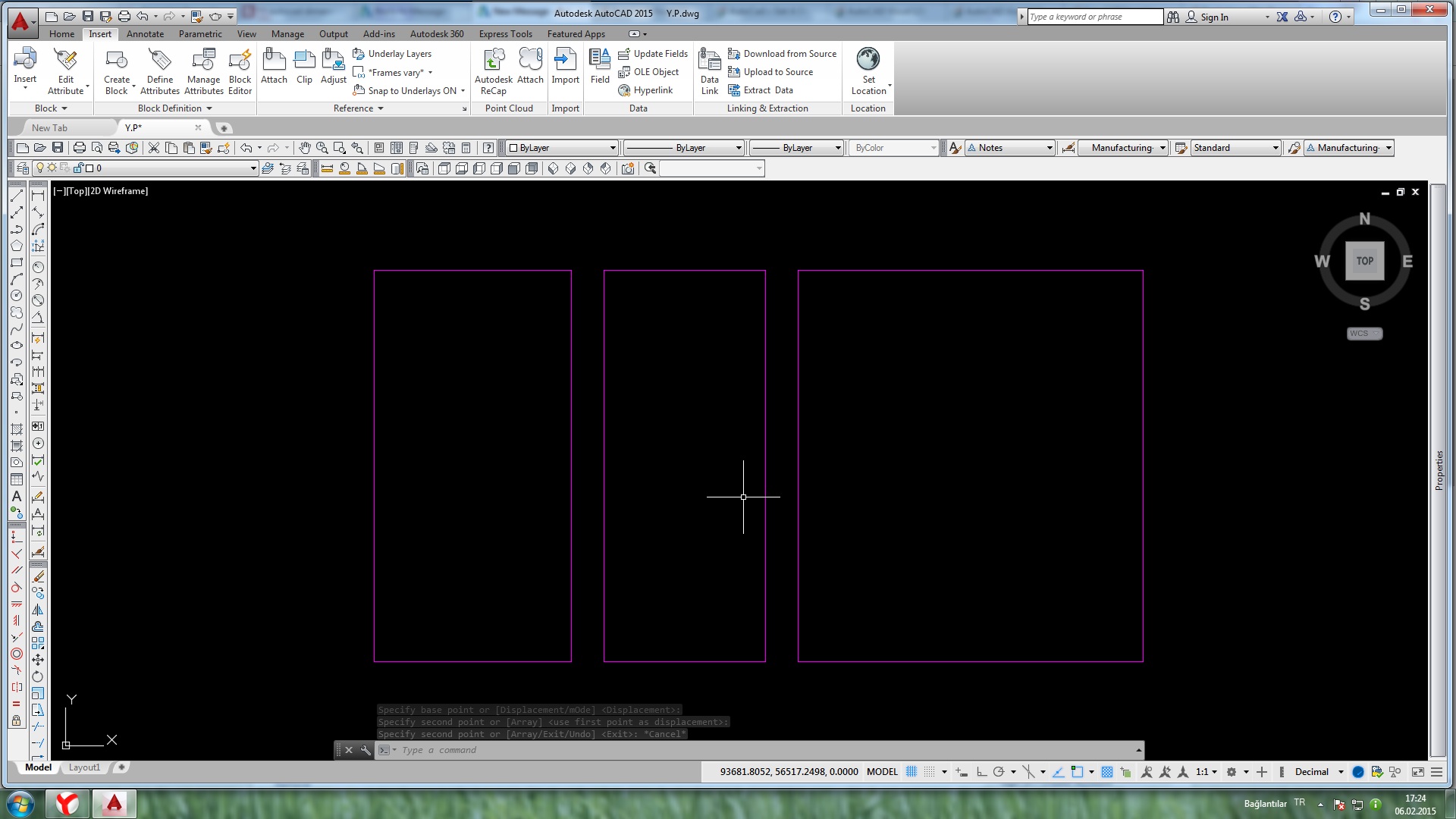This screenshot has height=819, width=1456.
Task: Open the ByLayer color dropdown
Action: (x=562, y=148)
